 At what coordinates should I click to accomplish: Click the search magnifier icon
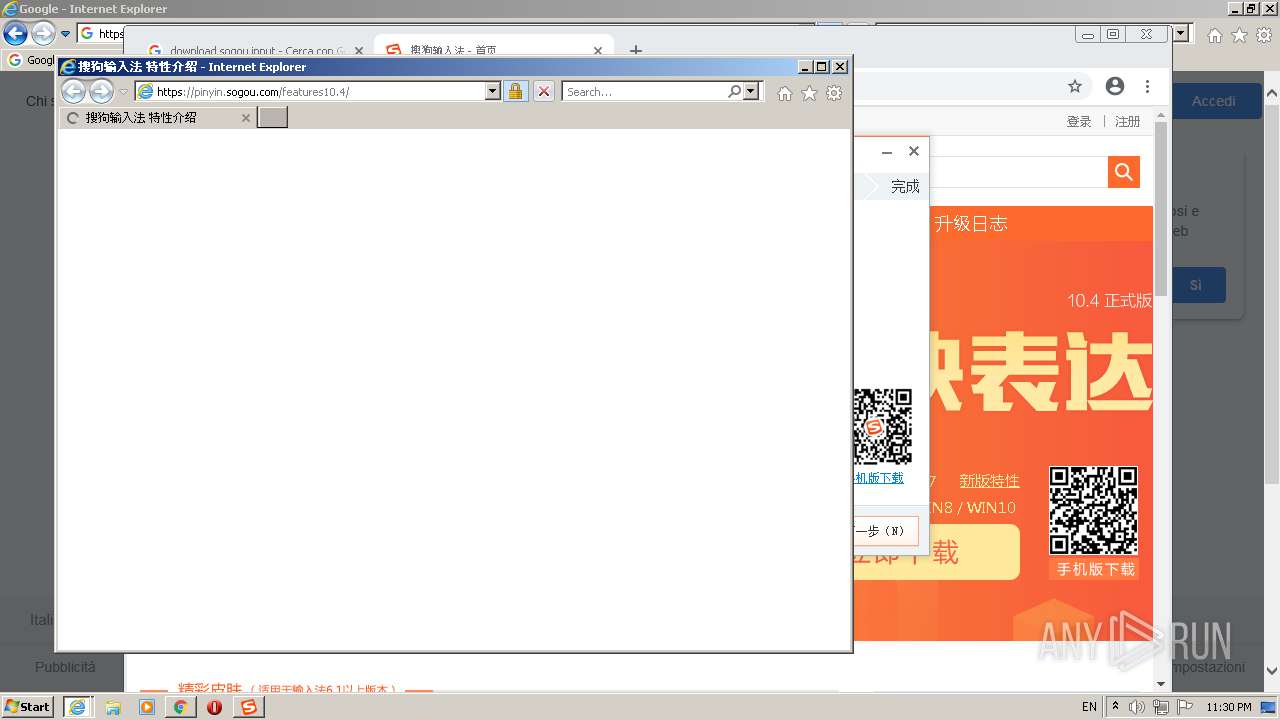pos(735,91)
